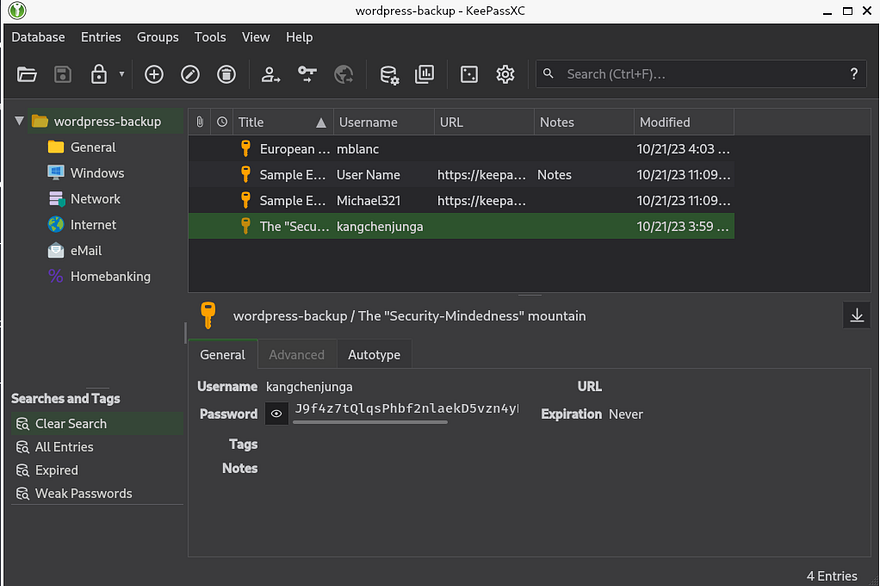This screenshot has height=586, width=880.
Task: Select the Homebanking group
Action: 110,276
